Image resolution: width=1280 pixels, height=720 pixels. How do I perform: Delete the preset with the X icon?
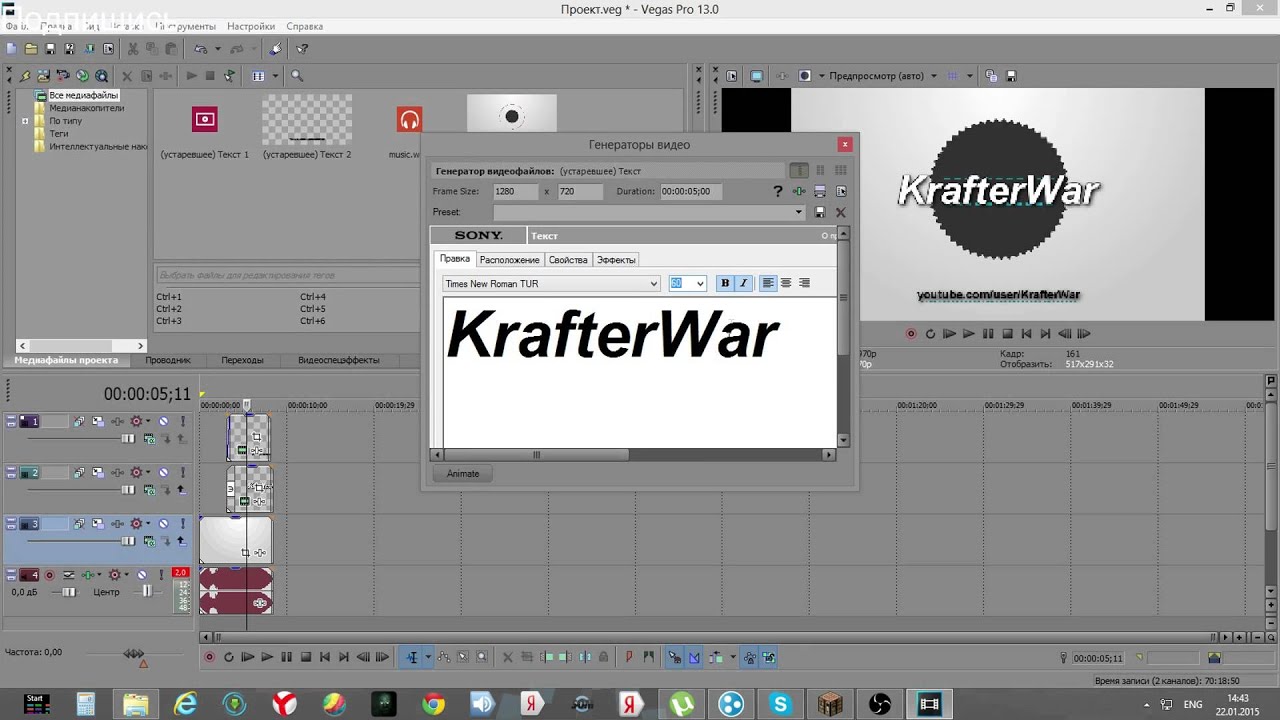tap(840, 212)
